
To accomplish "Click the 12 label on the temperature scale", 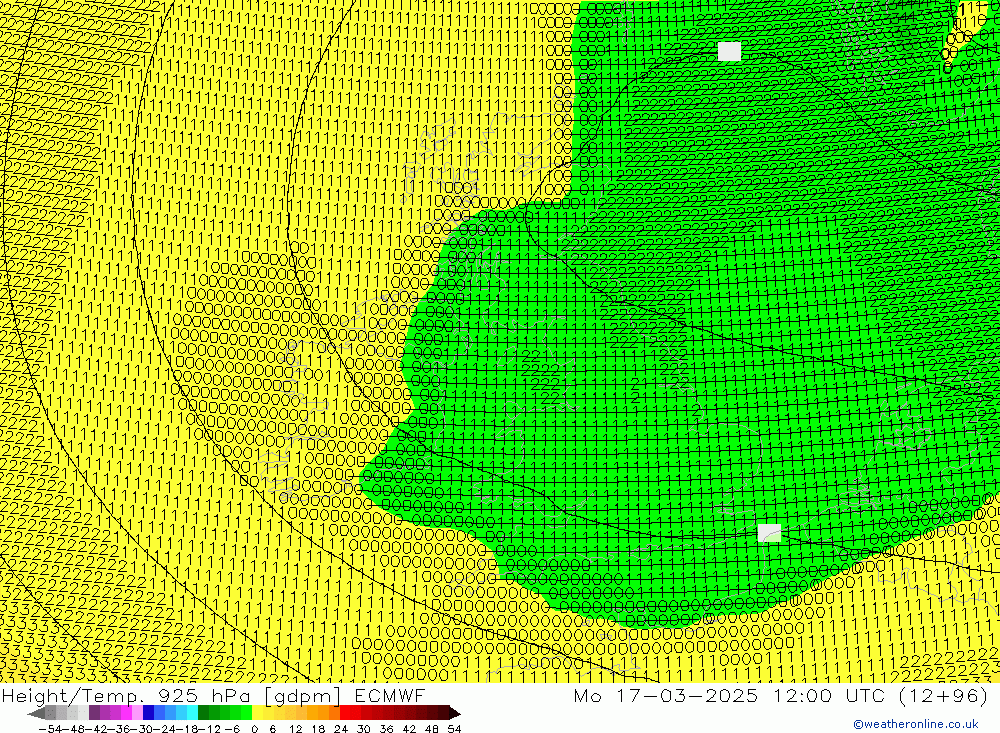I will (x=295, y=729).
